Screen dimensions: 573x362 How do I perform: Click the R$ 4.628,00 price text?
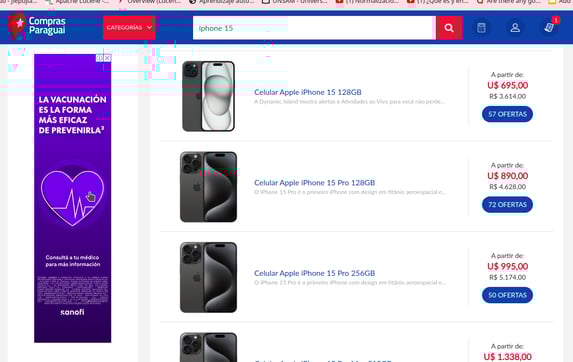click(x=508, y=187)
